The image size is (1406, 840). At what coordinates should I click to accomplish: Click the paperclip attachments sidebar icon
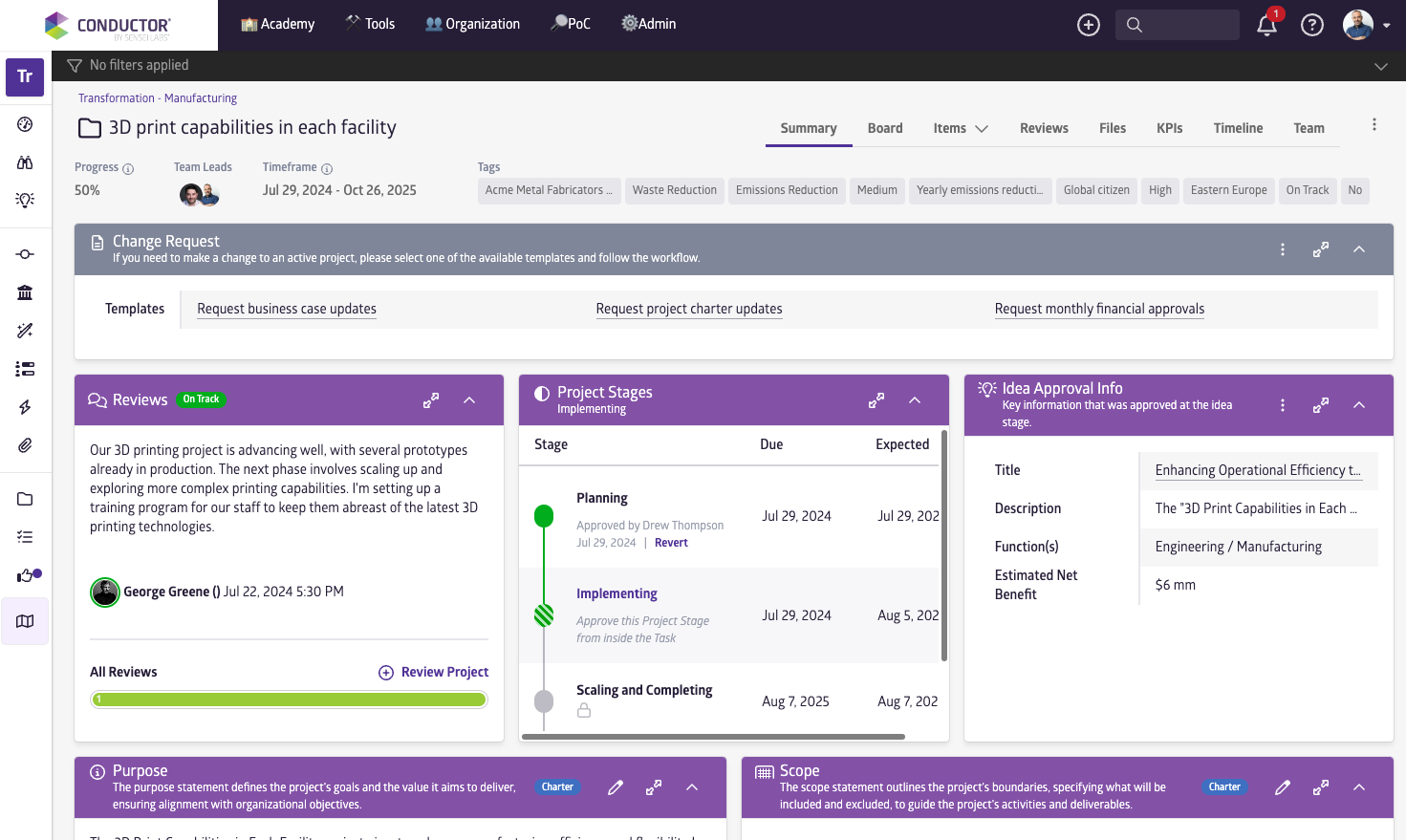point(25,445)
